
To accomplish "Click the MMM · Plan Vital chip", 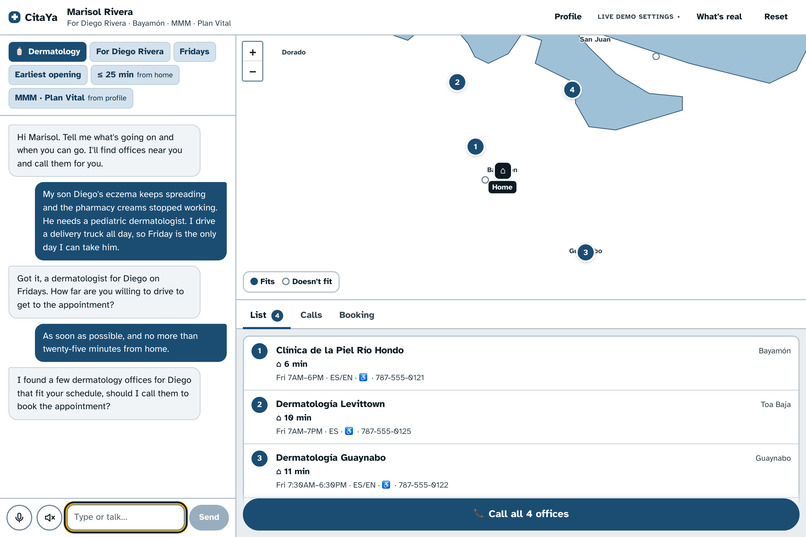I will [x=70, y=98].
